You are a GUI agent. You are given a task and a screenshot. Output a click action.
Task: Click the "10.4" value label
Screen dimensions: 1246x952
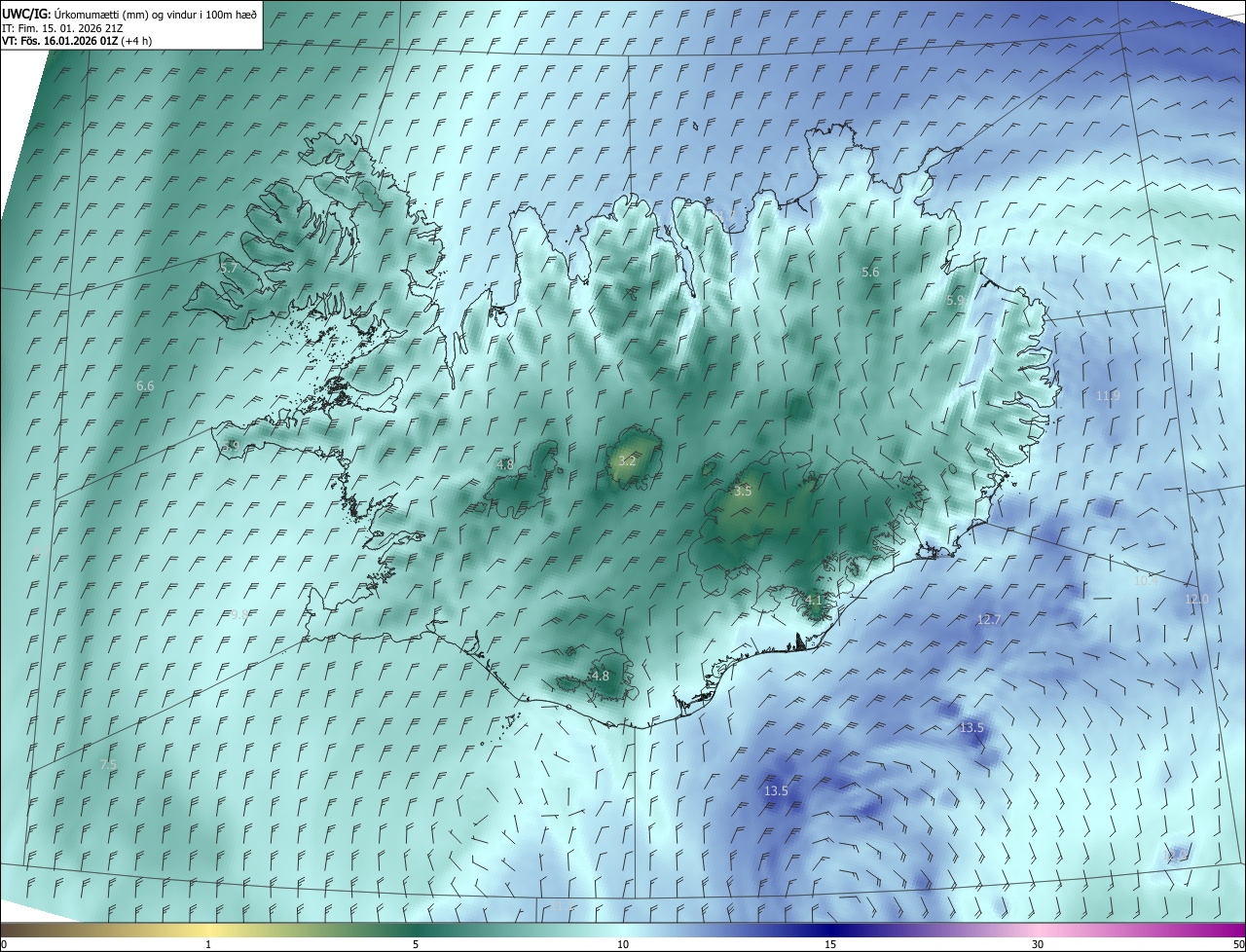click(1147, 580)
